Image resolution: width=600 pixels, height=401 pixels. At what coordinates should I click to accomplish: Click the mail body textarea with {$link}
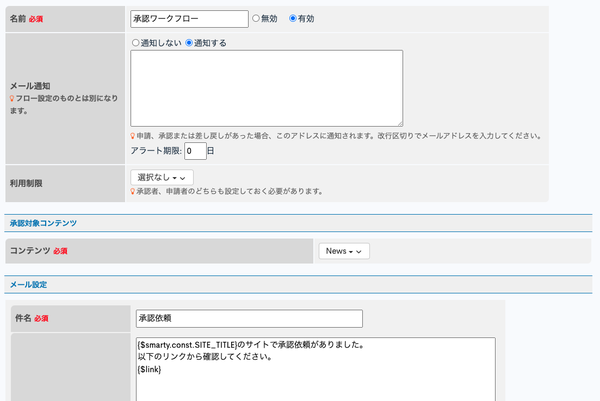(316, 369)
